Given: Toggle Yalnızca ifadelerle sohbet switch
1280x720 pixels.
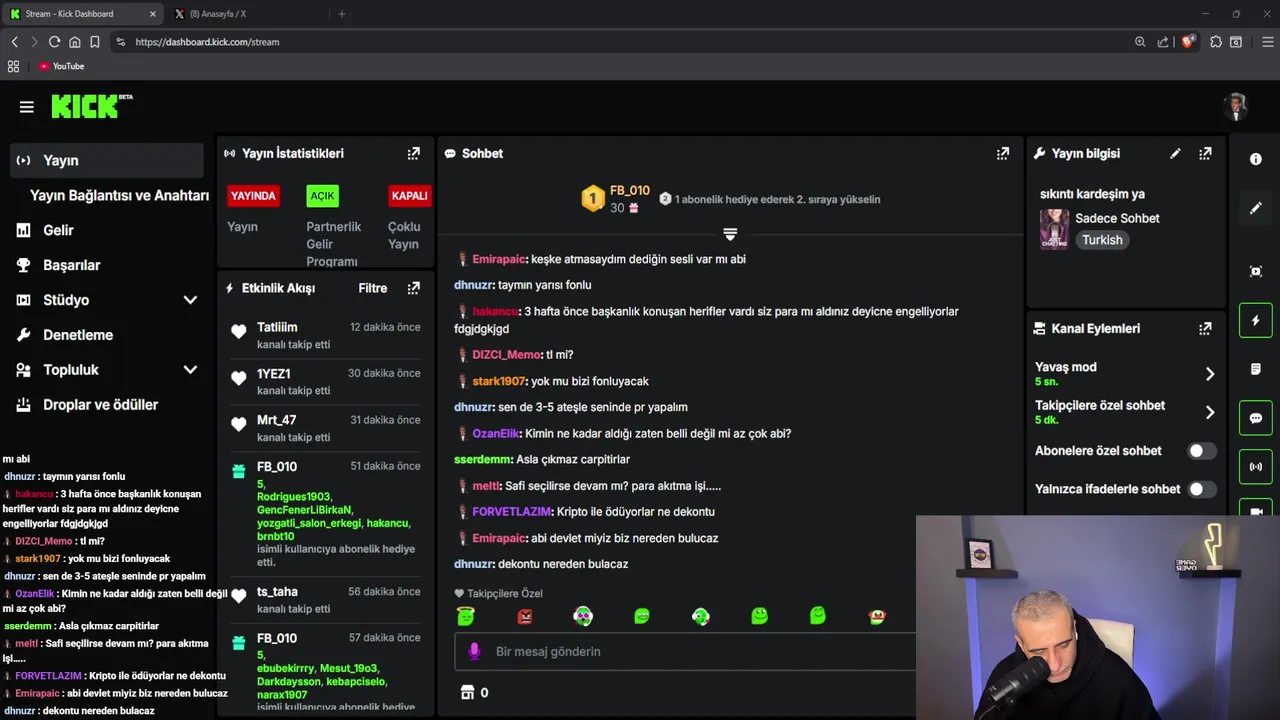Looking at the screenshot, I should click(1201, 489).
